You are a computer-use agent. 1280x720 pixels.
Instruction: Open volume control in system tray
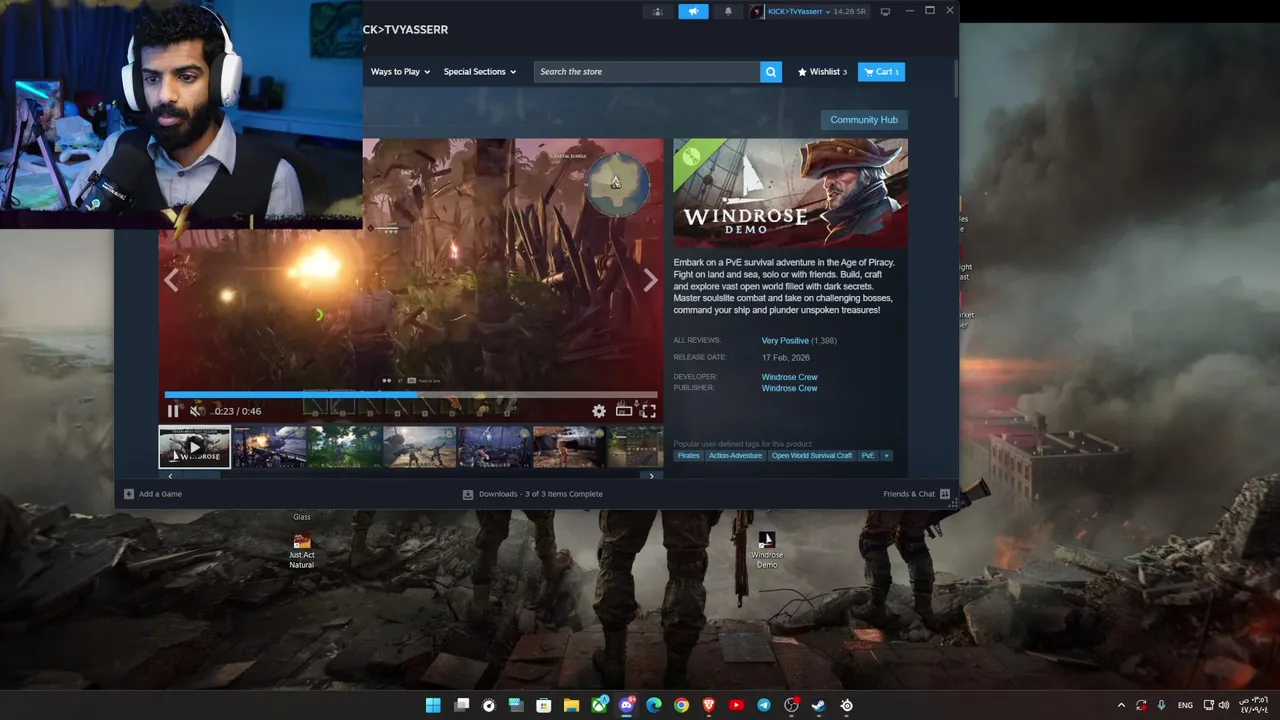click(1224, 705)
